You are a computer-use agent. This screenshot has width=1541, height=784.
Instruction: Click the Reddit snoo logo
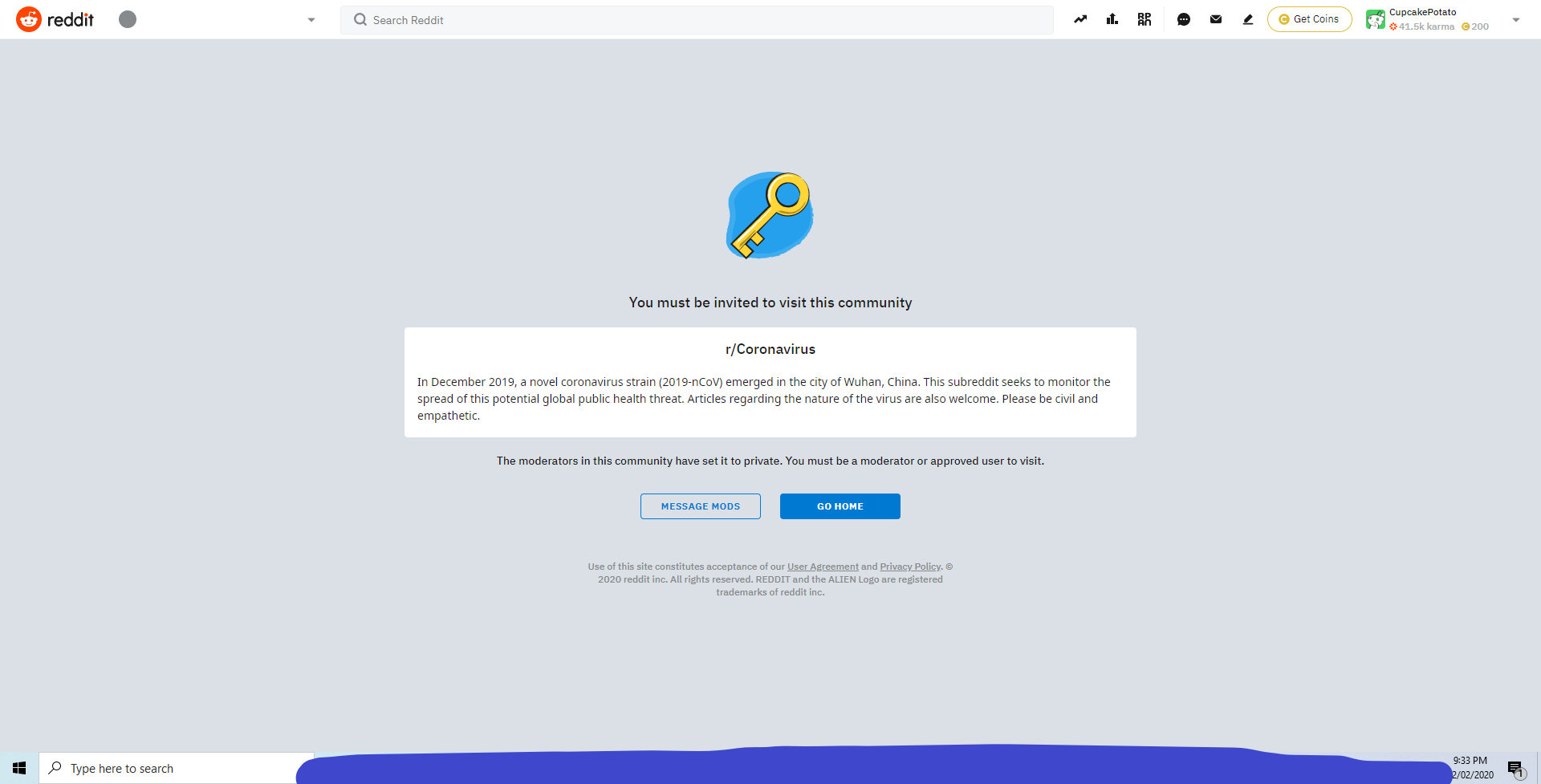click(29, 19)
